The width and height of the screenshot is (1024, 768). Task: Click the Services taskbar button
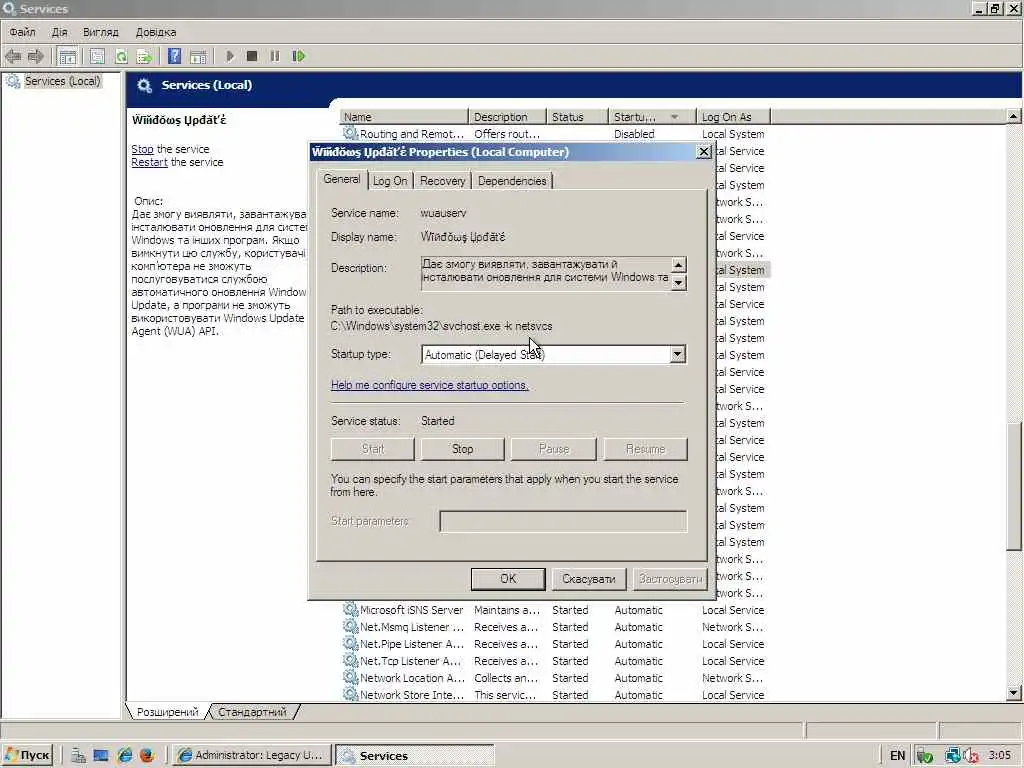415,755
